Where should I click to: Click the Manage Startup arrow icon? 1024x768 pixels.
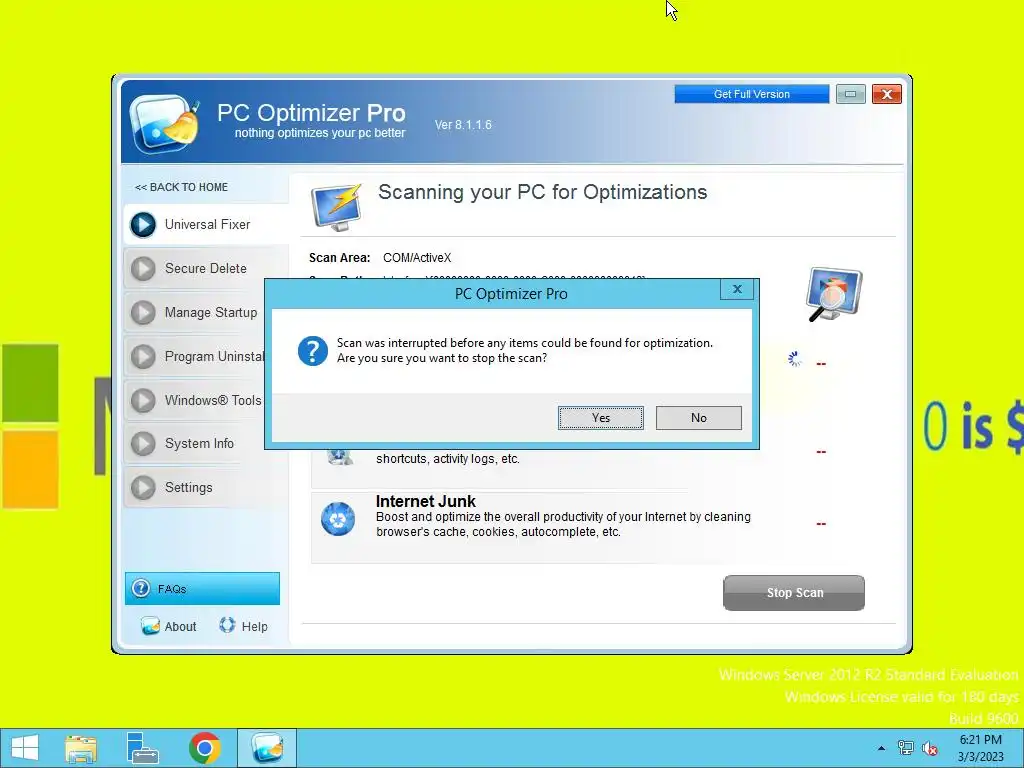coord(143,313)
